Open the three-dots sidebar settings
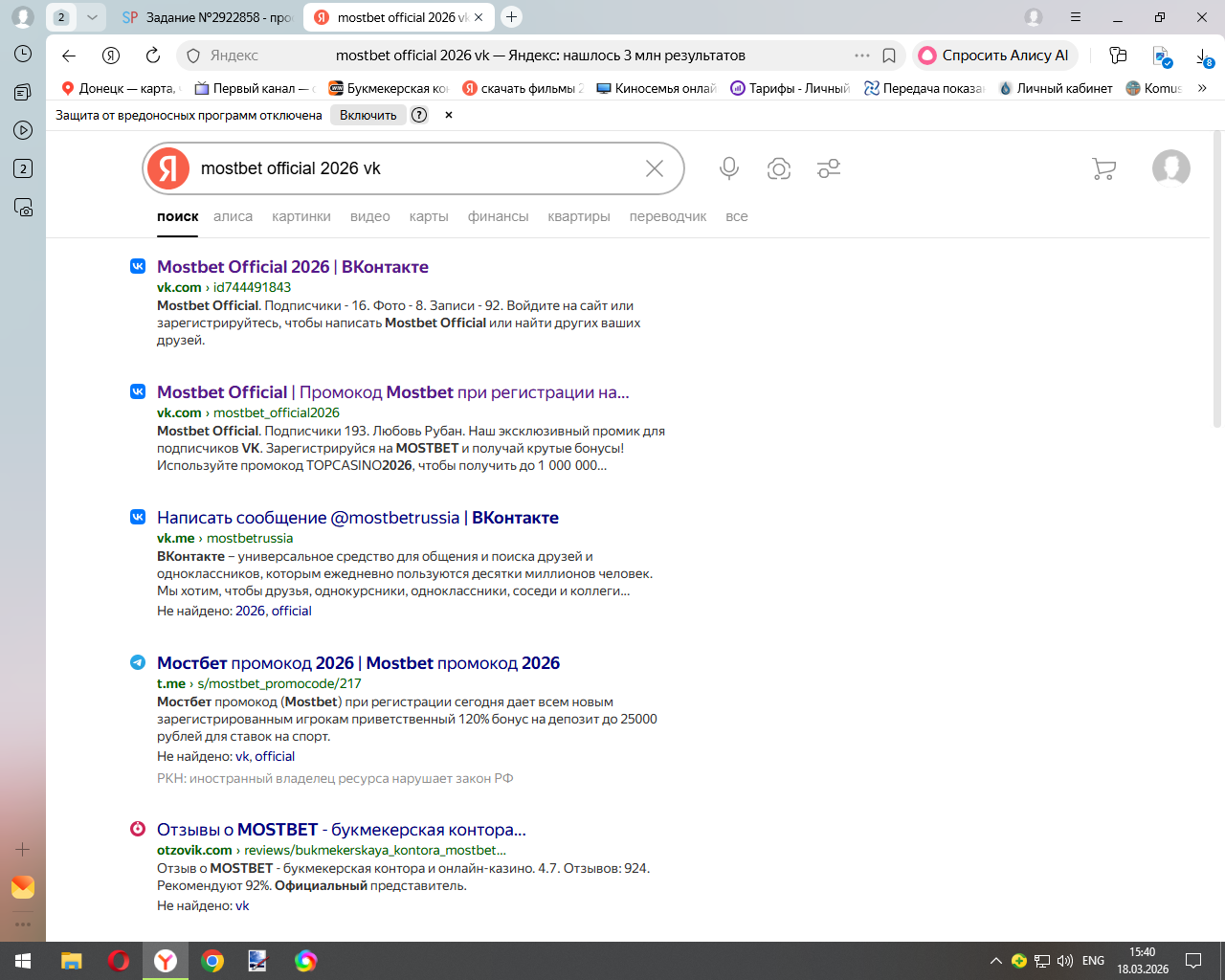 [23, 924]
